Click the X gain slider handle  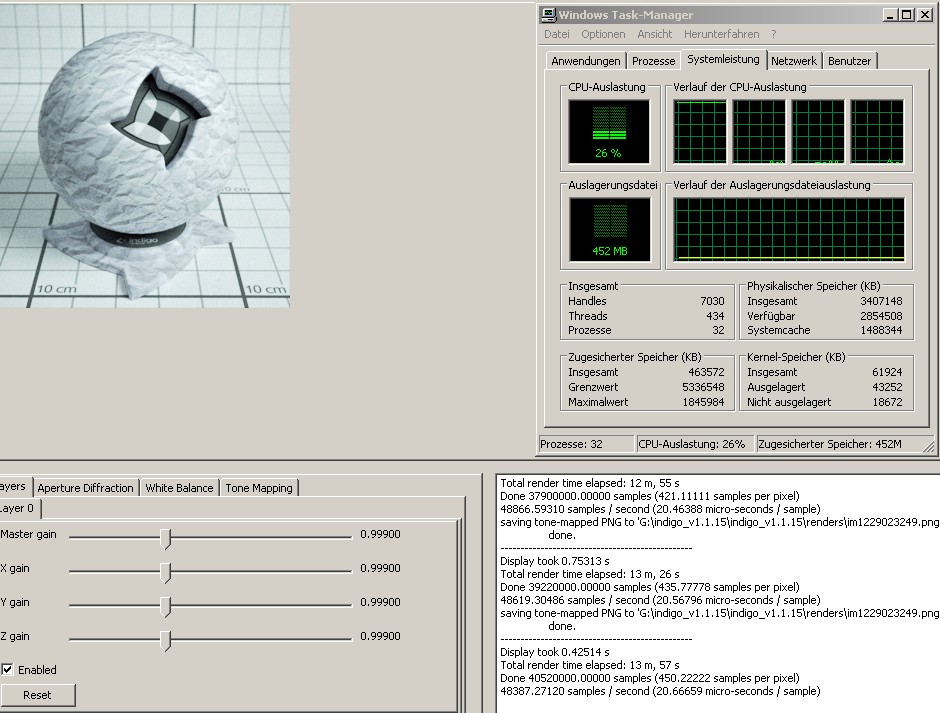pyautogui.click(x=166, y=573)
